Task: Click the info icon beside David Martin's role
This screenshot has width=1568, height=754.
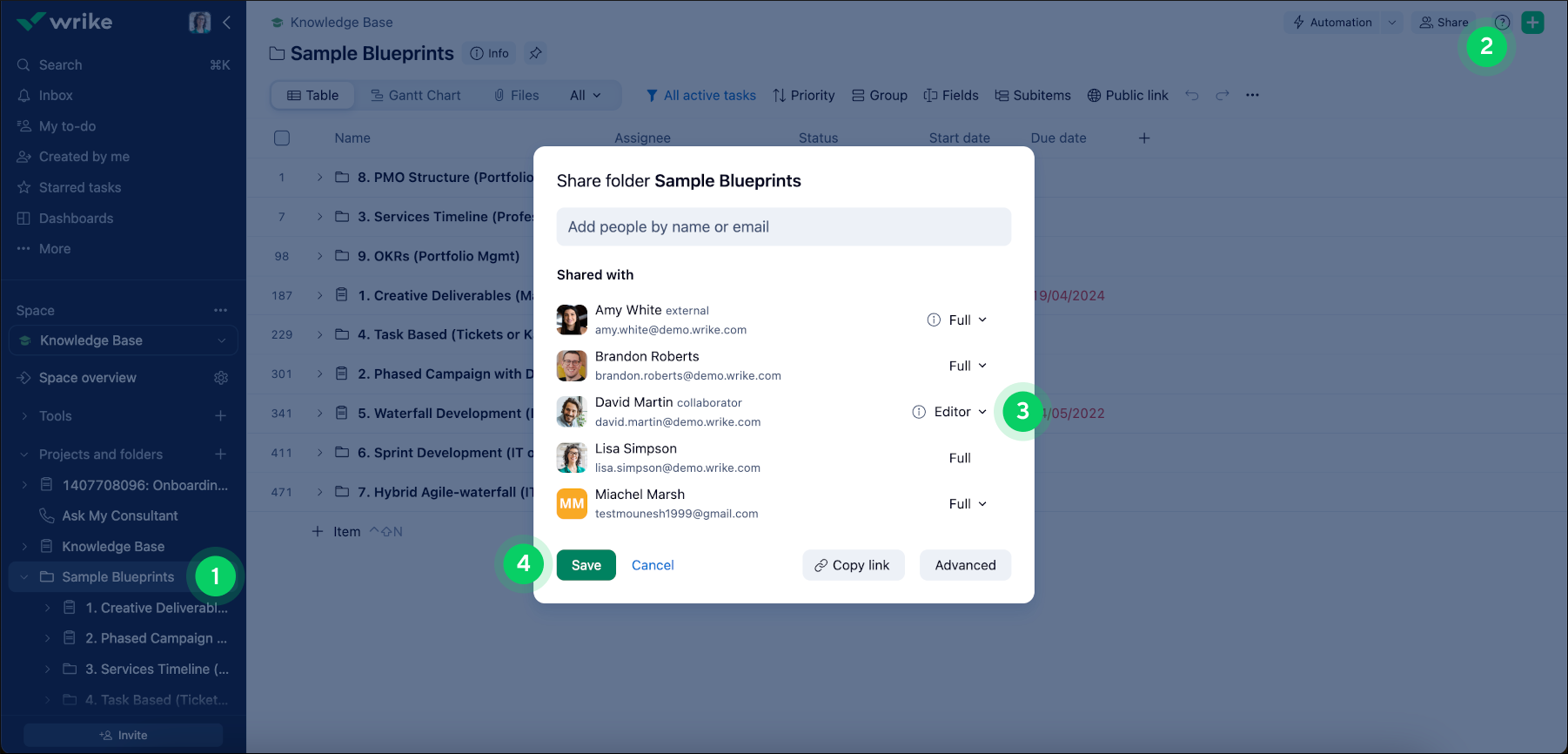Action: (x=919, y=412)
